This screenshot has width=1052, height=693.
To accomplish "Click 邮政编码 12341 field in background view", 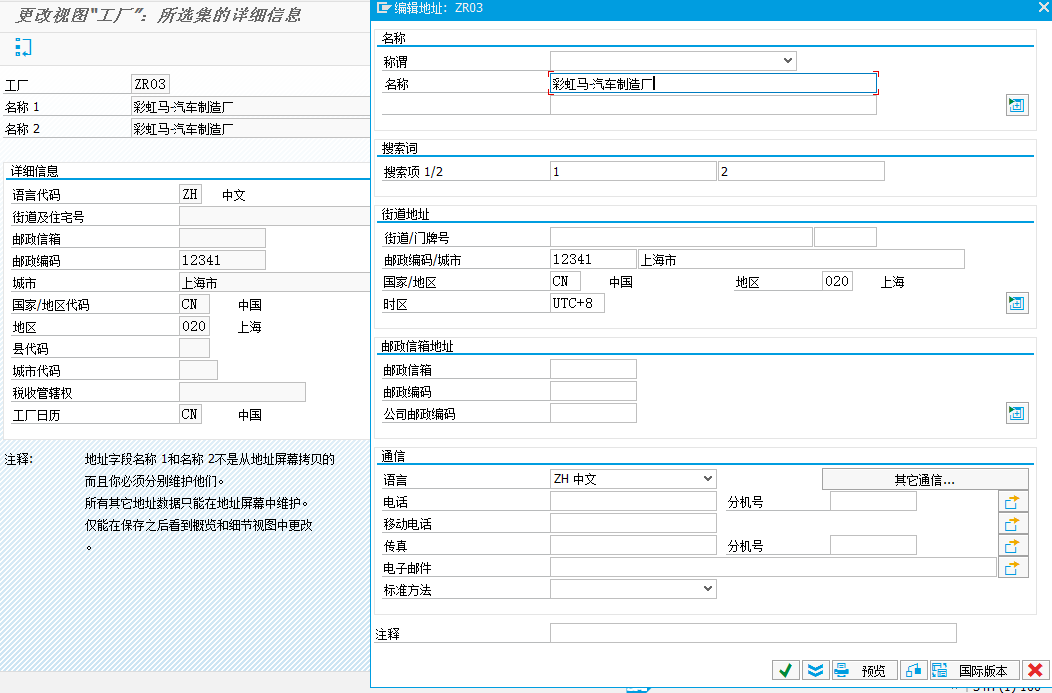I will (x=222, y=260).
